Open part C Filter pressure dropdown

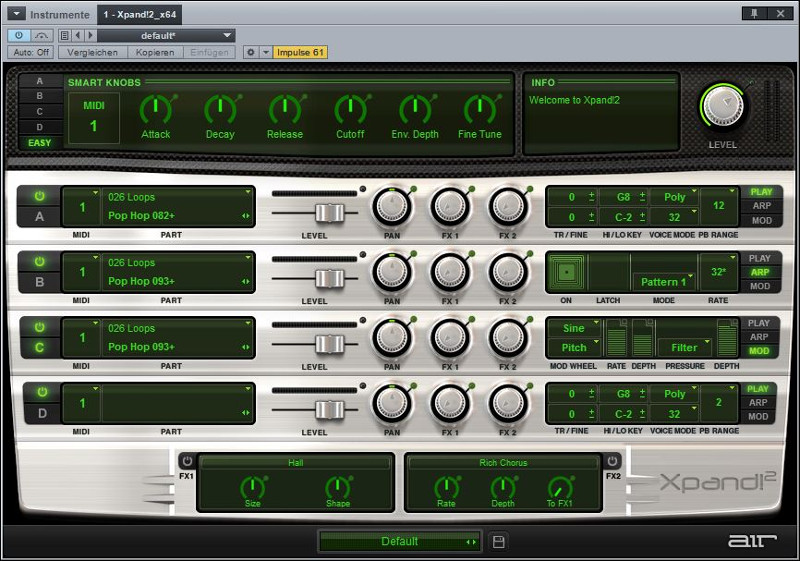pyautogui.click(x=684, y=347)
